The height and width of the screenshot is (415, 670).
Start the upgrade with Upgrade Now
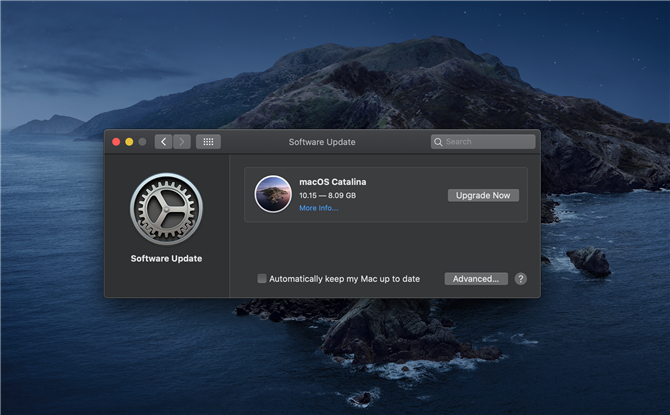tap(483, 195)
